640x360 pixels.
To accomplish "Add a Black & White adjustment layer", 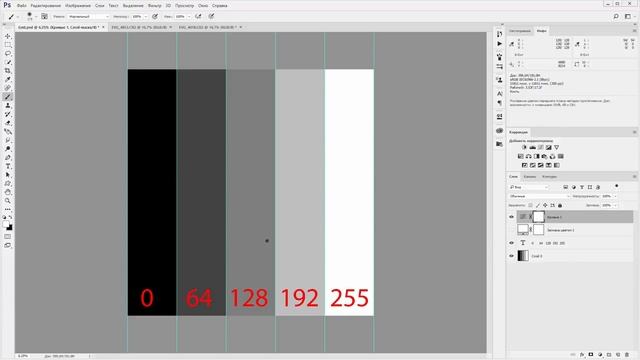I will point(537,156).
